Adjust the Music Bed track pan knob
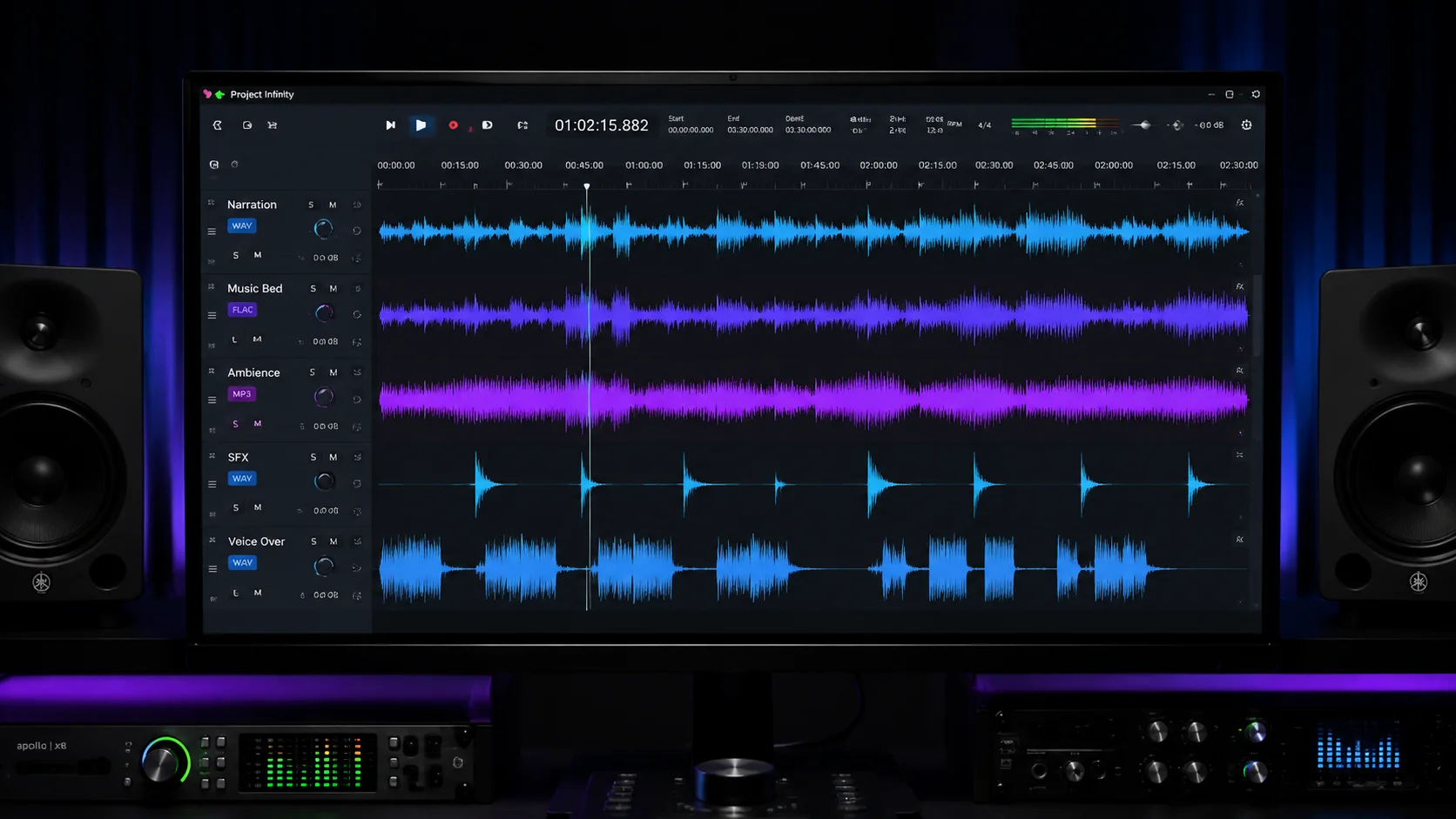 (324, 312)
